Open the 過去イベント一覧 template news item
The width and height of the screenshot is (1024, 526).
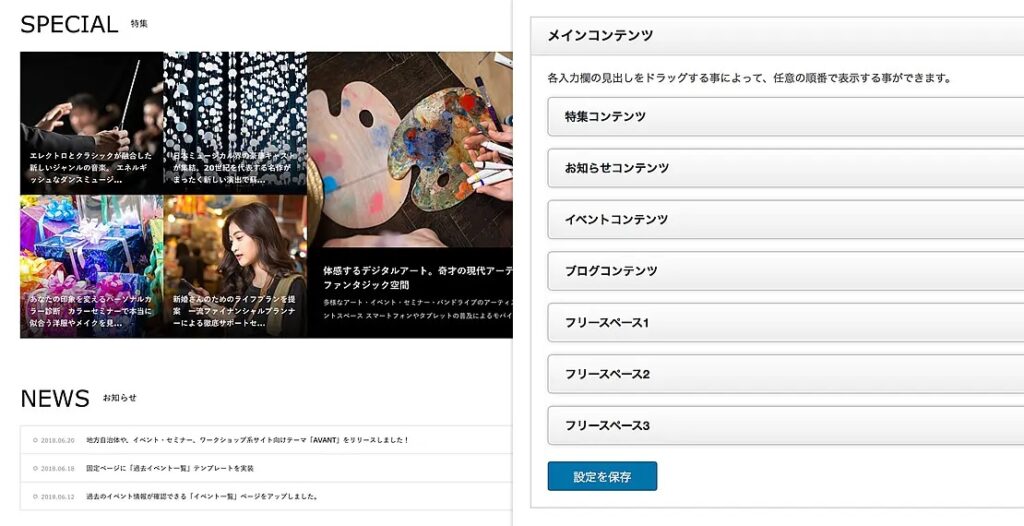click(x=170, y=468)
